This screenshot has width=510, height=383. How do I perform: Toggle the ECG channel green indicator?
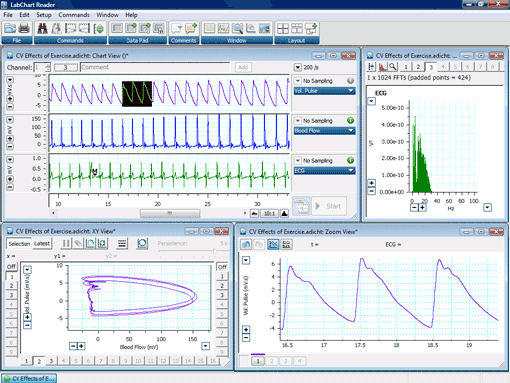pos(350,160)
